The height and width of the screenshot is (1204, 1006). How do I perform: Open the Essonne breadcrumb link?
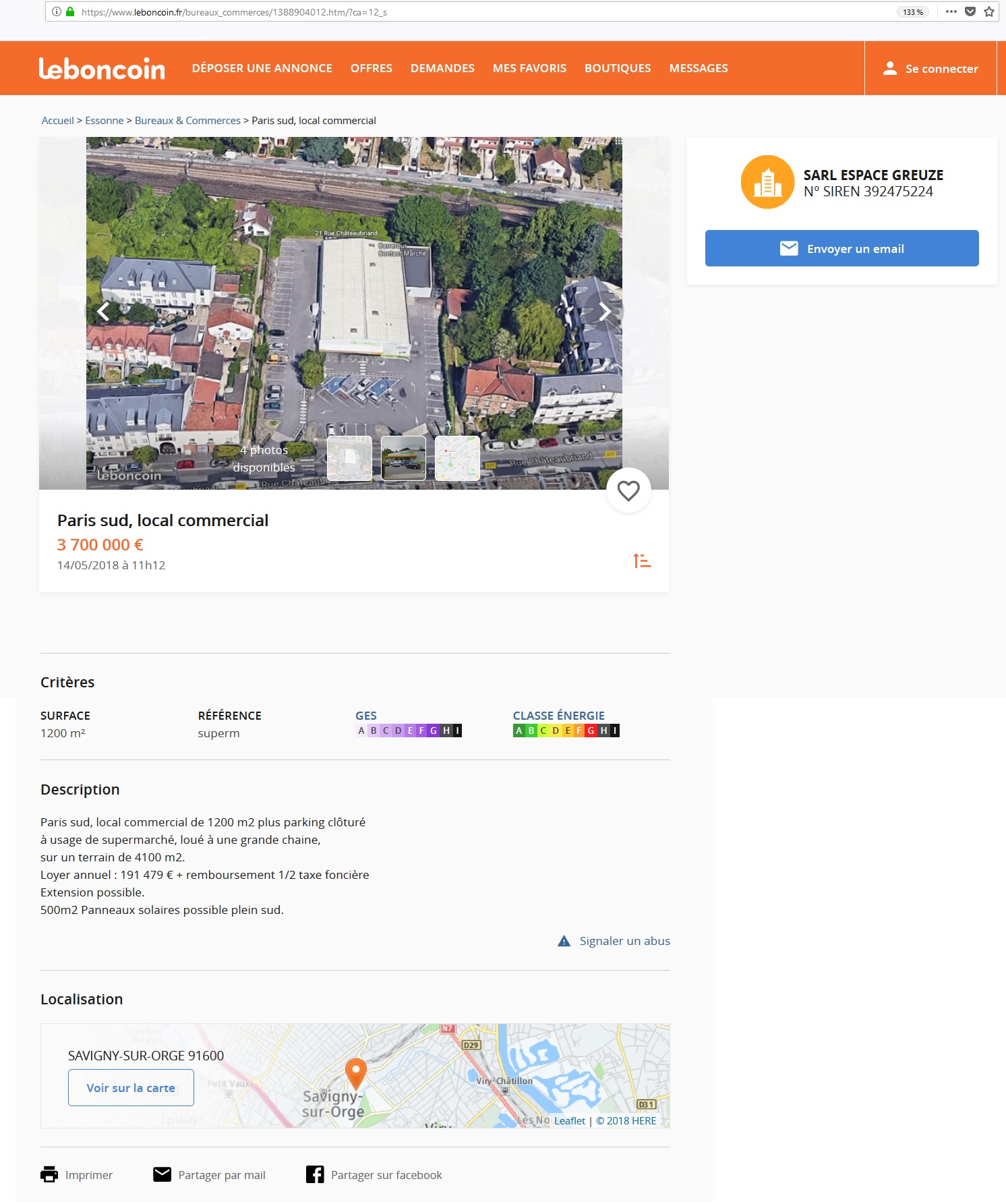(104, 121)
